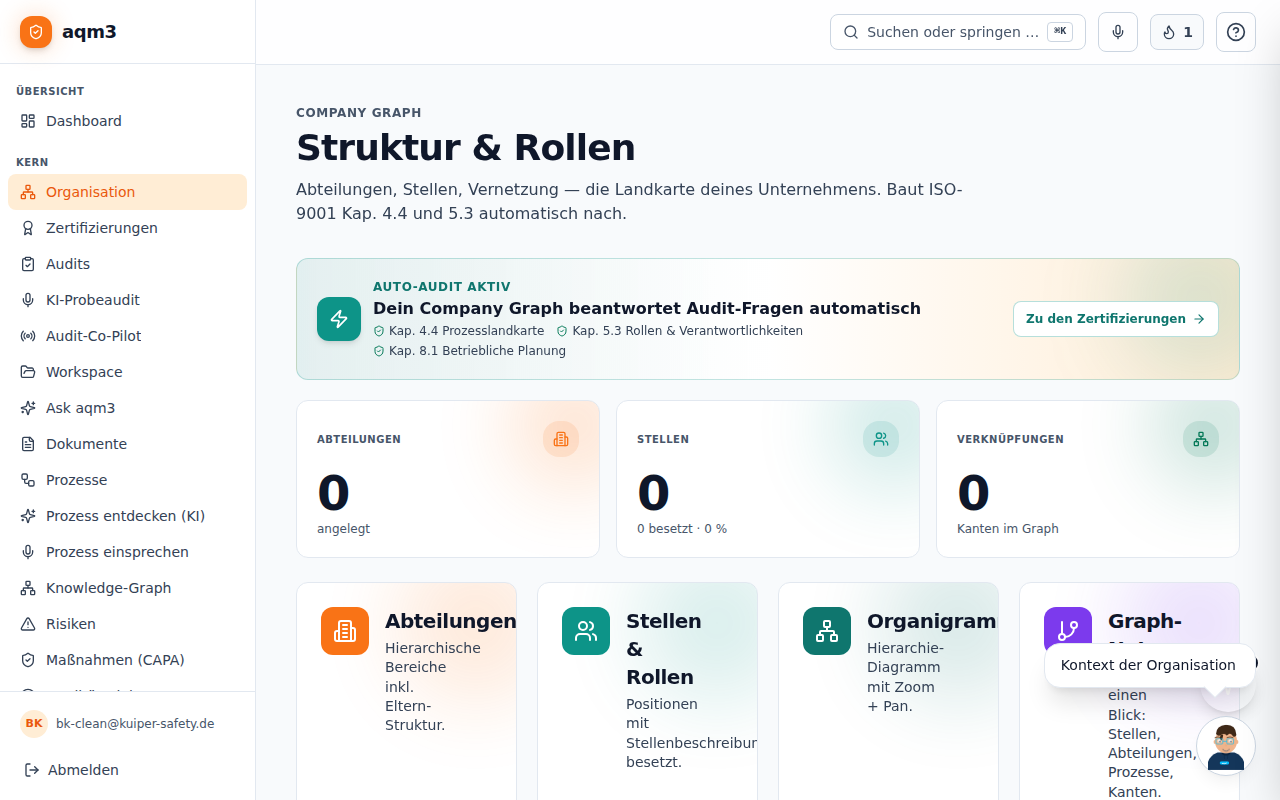The width and height of the screenshot is (1280, 800).
Task: Open KI-Probeaudit from the sidebar
Action: click(x=127, y=300)
